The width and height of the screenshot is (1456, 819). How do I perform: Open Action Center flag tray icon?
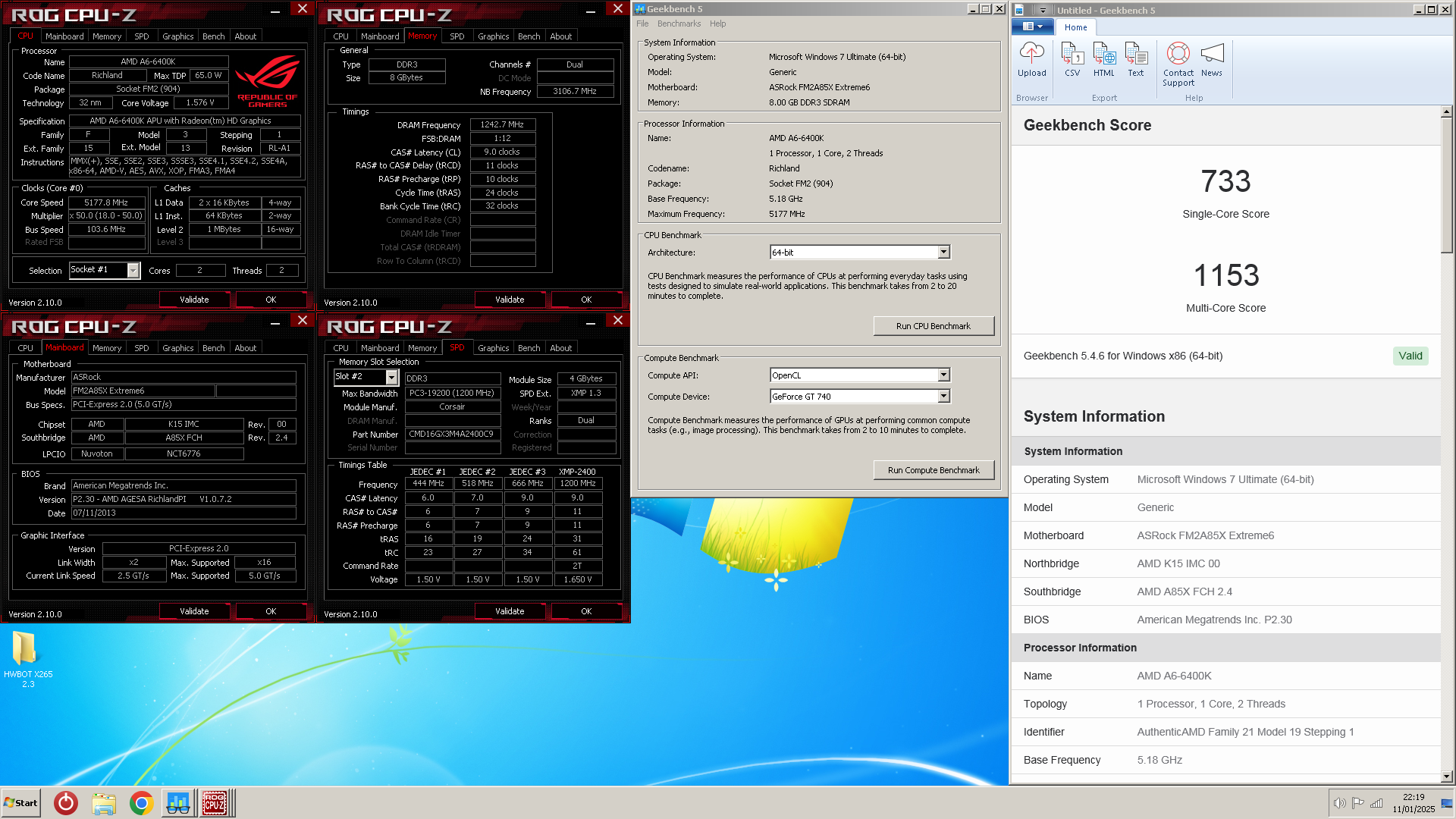1358,803
